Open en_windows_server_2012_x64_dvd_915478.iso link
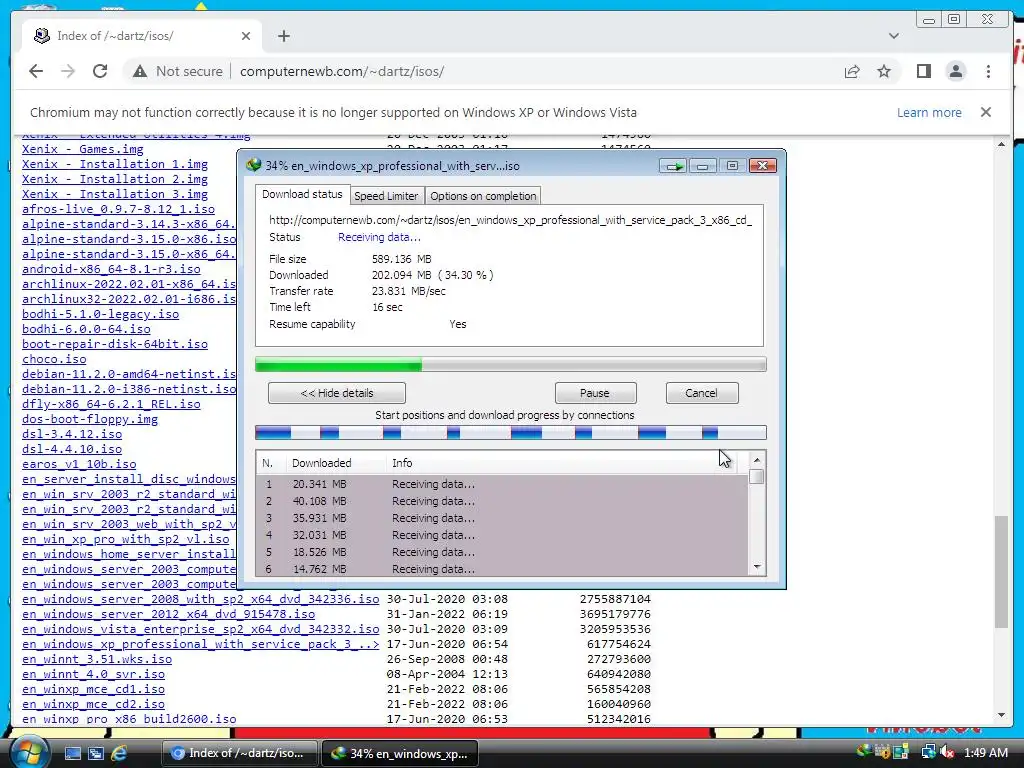 click(168, 614)
